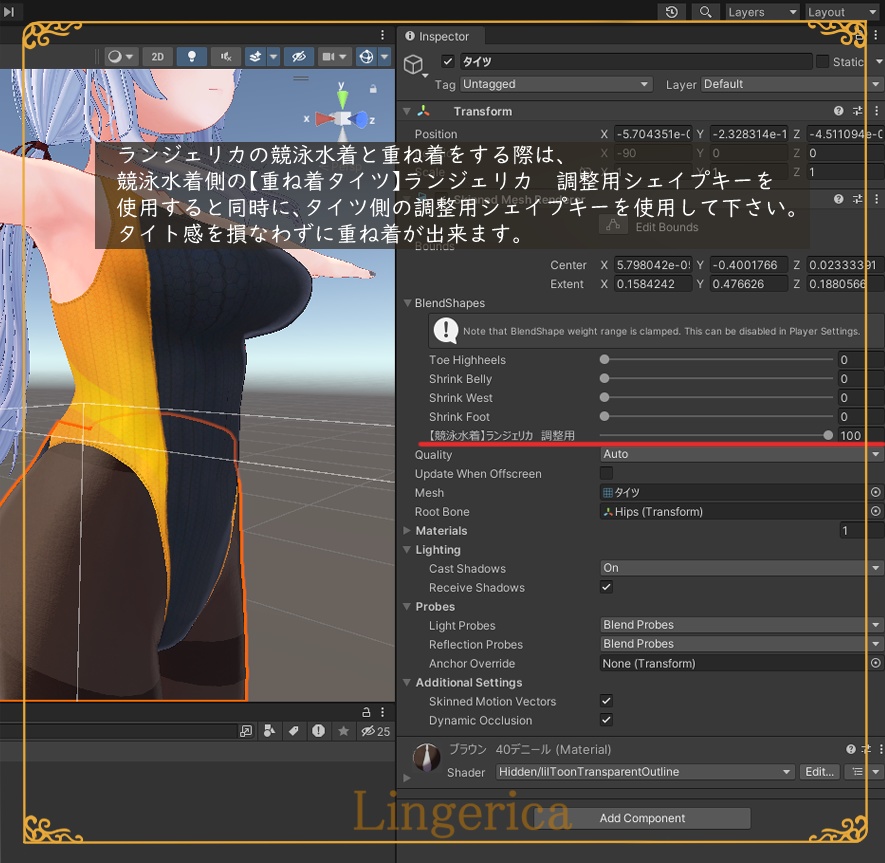Click the 【競泳水着】ランジェリカ 調整用 slider handle
Viewport: 885px width, 863px height.
tap(827, 435)
